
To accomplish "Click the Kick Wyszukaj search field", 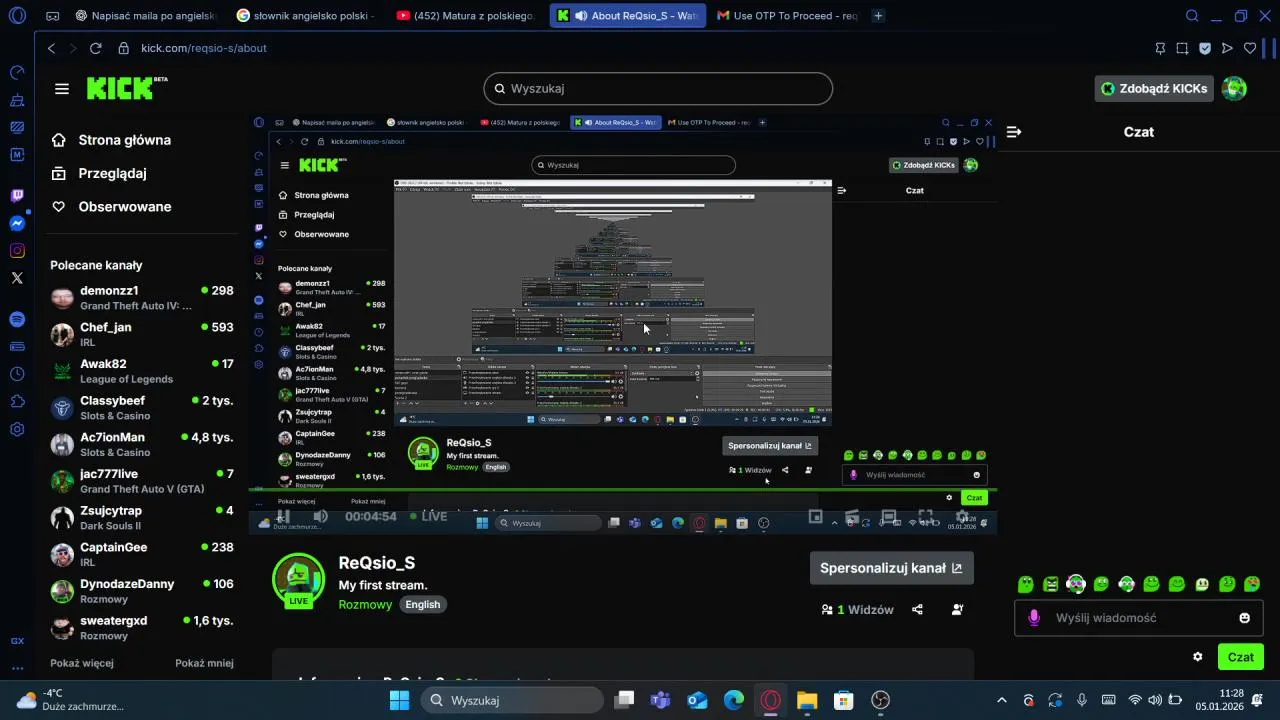I will 658,88.
